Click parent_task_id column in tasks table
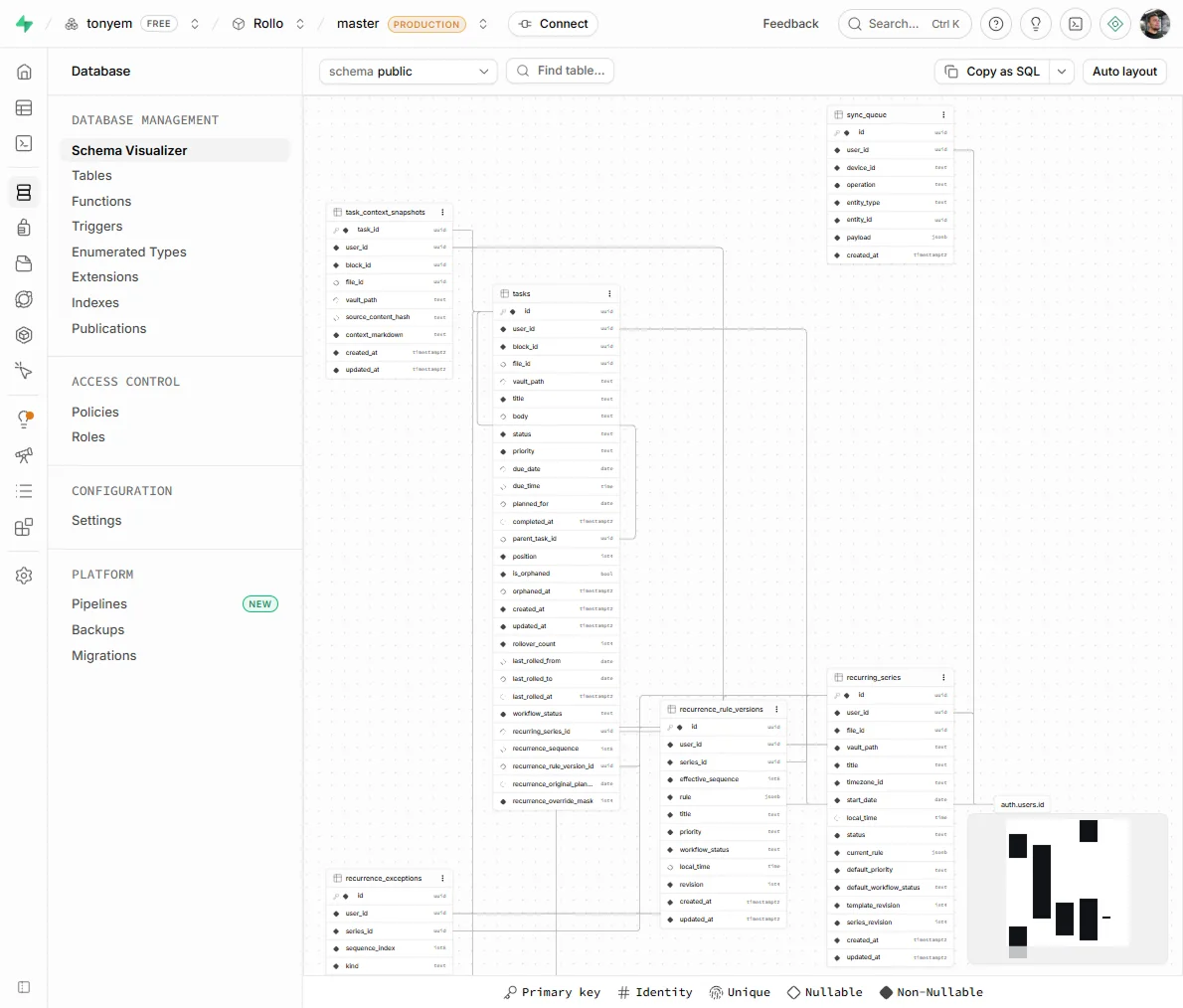The height and width of the screenshot is (1008, 1183). tap(556, 539)
